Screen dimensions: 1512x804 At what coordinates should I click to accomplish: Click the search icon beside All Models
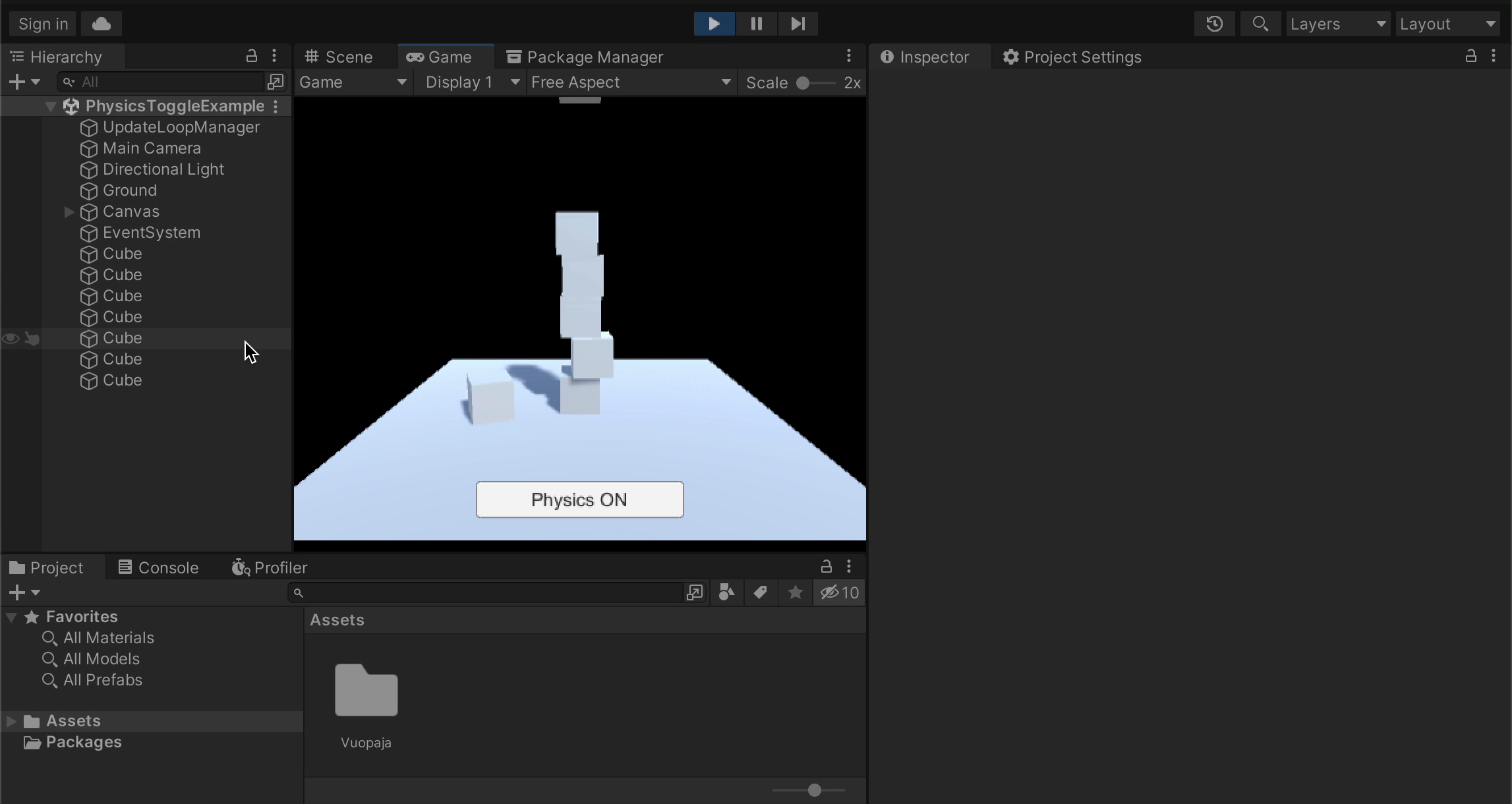49,659
